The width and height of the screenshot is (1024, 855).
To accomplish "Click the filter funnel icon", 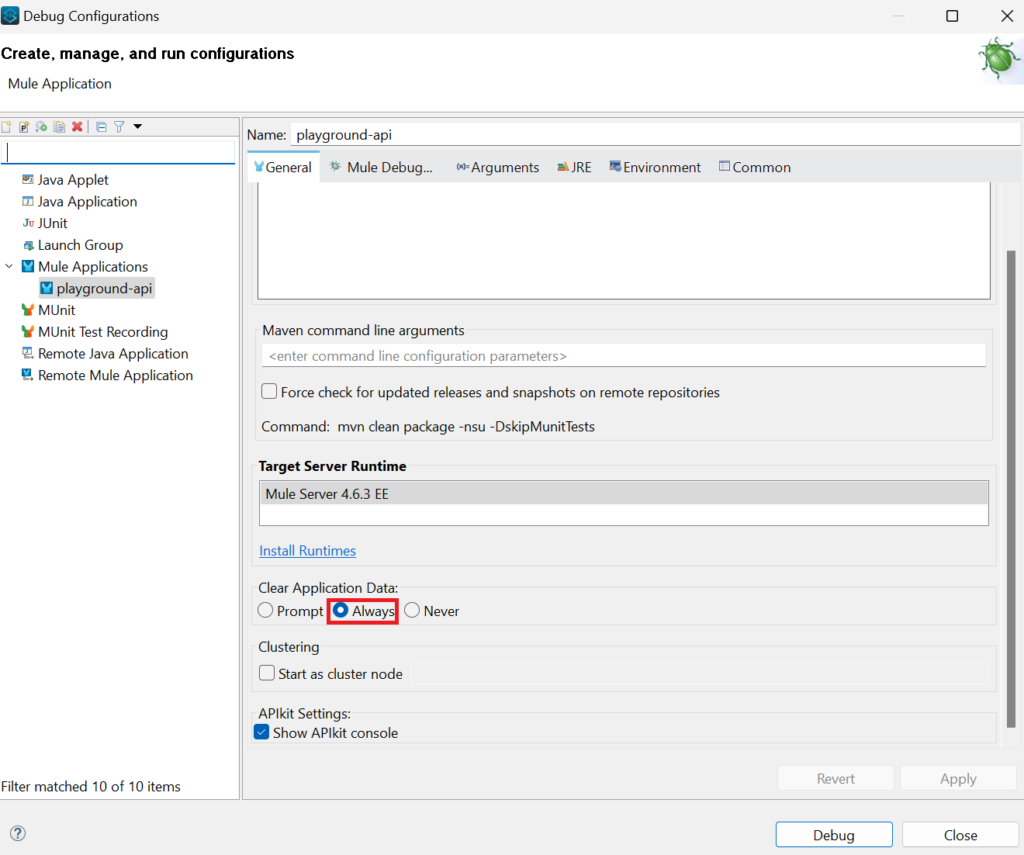I will tap(119, 127).
